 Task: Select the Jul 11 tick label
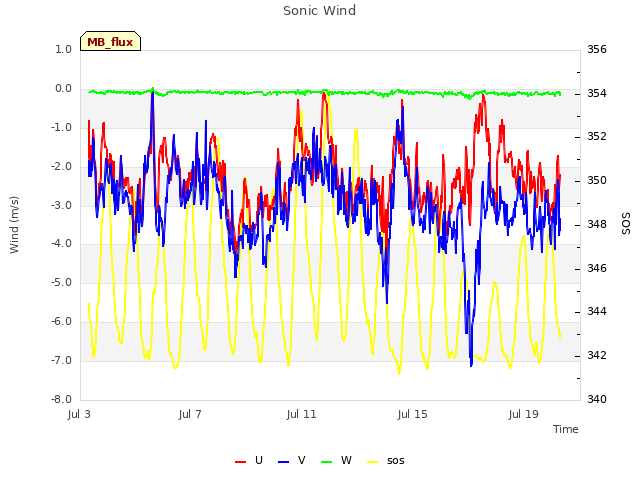301,414
